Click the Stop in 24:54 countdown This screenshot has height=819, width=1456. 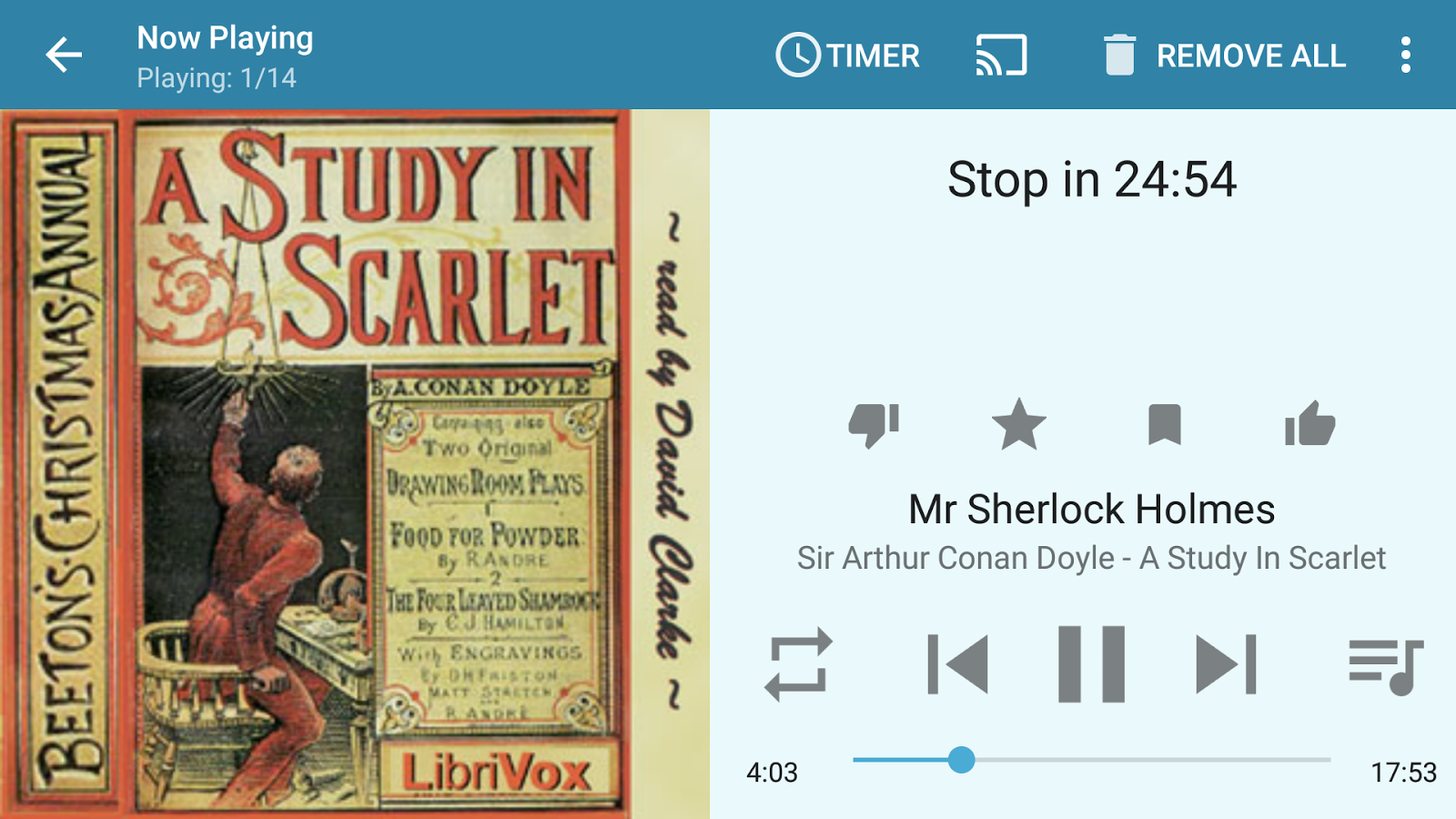click(x=1092, y=179)
